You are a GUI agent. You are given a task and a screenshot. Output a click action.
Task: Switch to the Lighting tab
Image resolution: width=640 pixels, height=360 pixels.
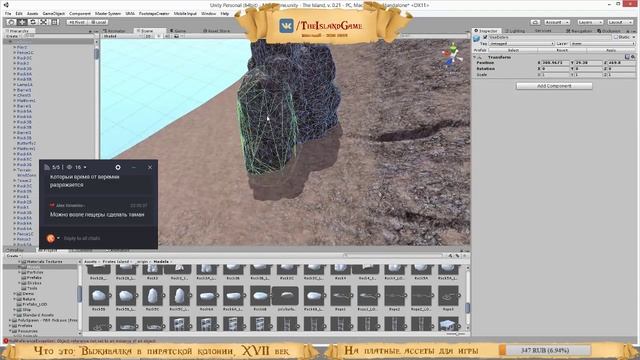pos(516,31)
